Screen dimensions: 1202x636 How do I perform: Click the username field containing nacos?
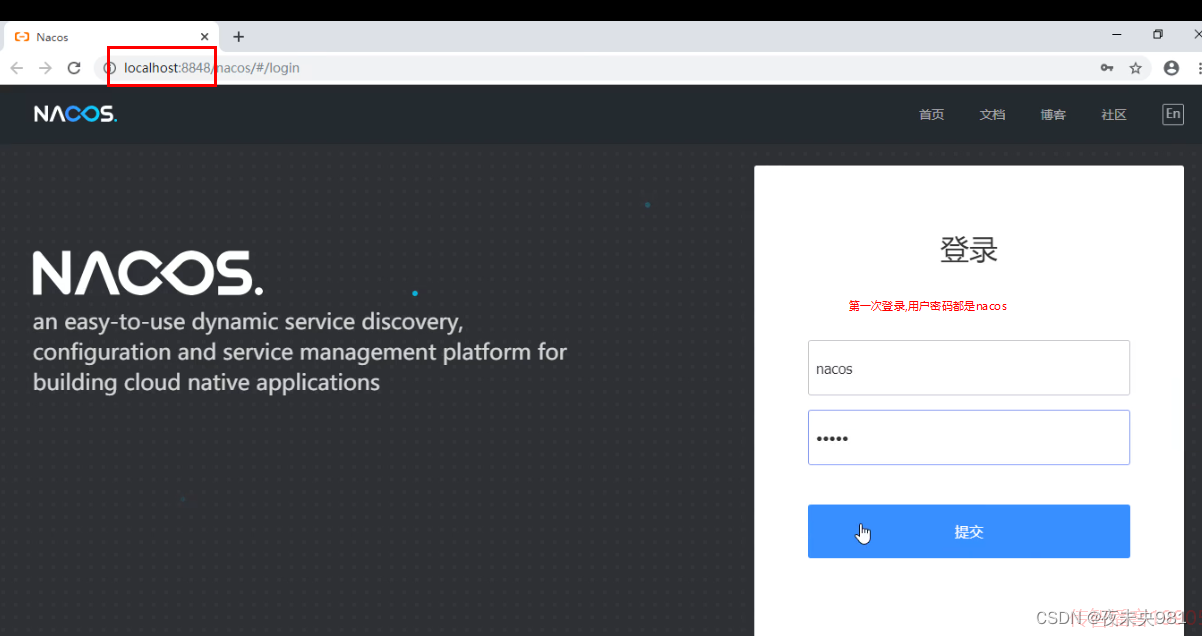969,368
